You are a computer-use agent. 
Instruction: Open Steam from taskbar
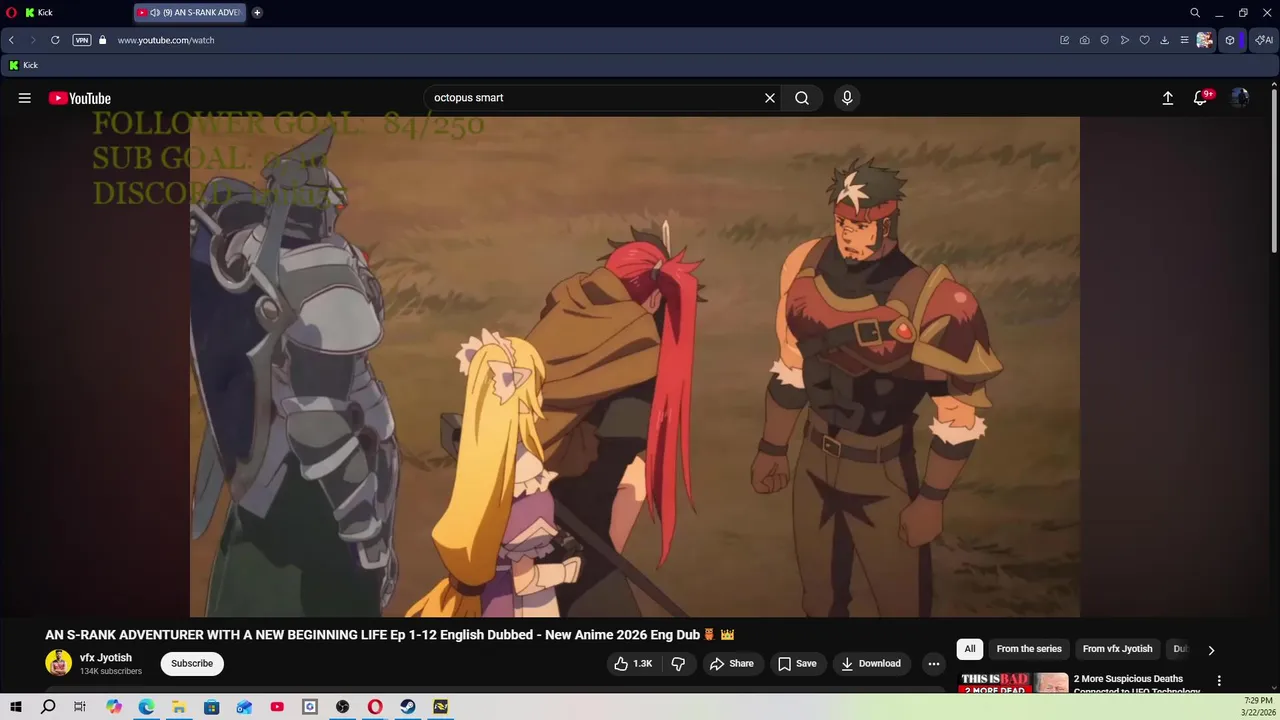click(408, 707)
